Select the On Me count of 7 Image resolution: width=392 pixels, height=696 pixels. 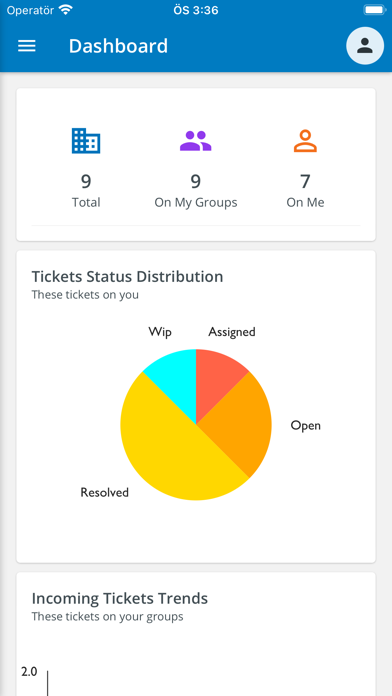click(305, 181)
